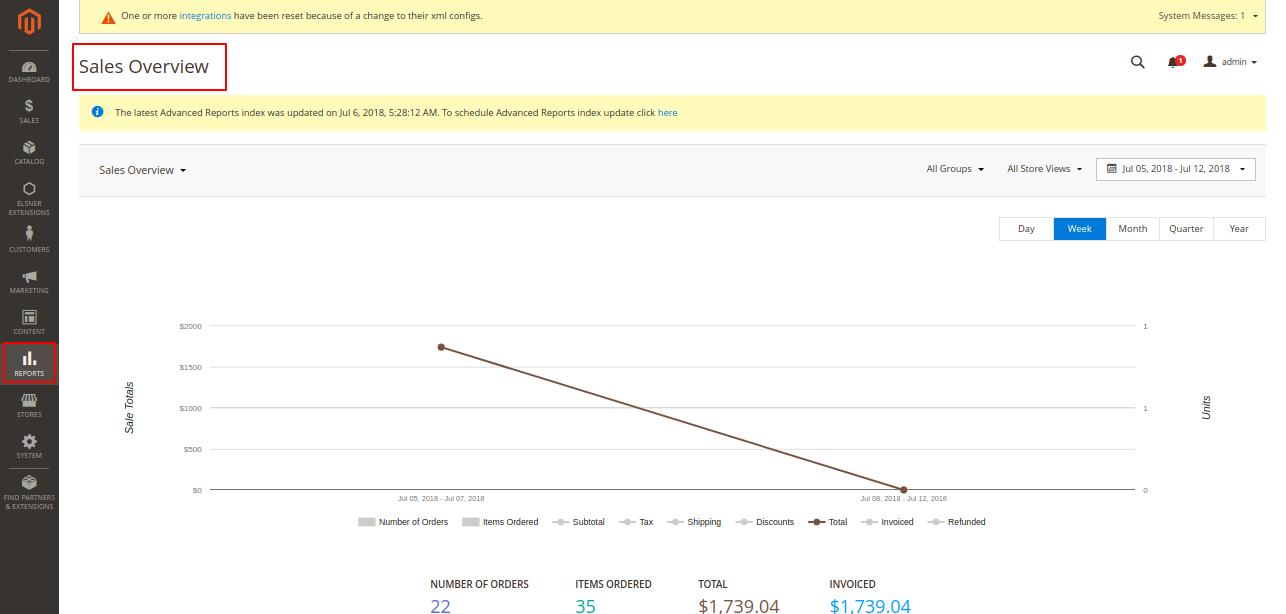Click the search magnifier icon
This screenshot has height=614, width=1286.
coord(1137,62)
